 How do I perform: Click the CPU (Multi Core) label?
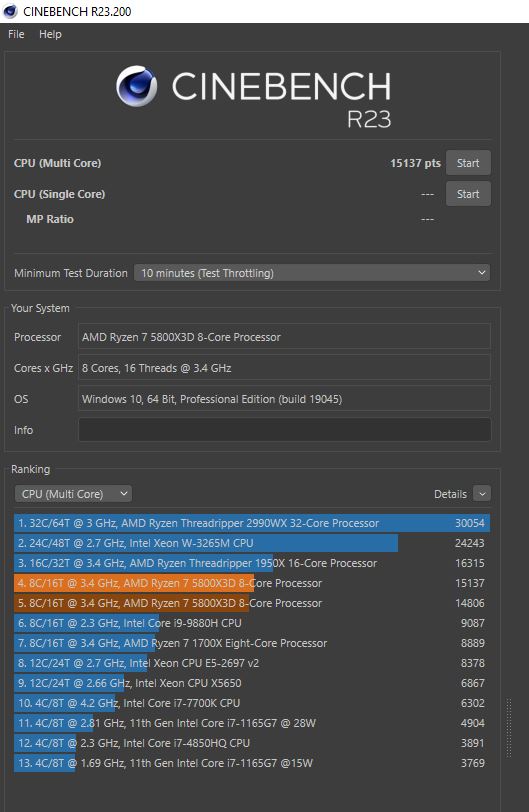tap(57, 163)
